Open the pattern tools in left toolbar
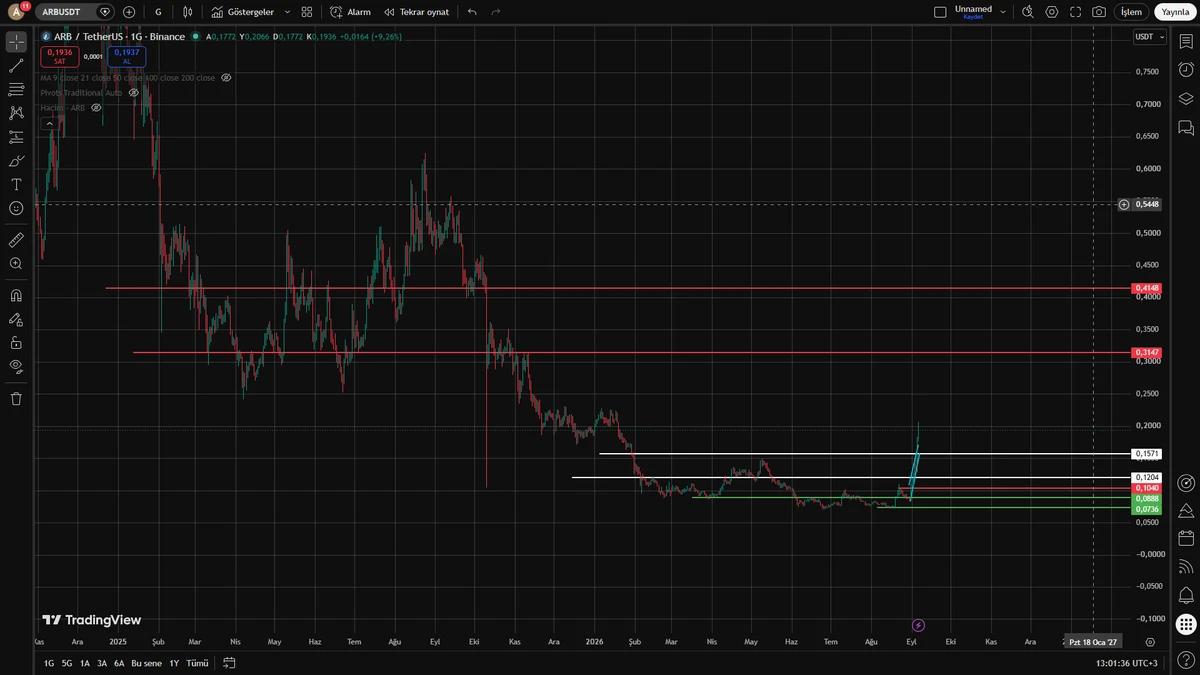Screen dimensions: 1200x675 coord(16,113)
